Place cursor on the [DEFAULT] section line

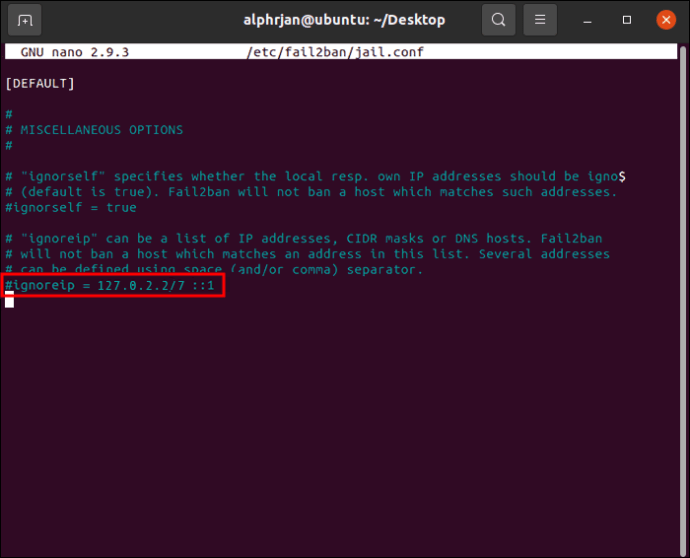click(40, 84)
